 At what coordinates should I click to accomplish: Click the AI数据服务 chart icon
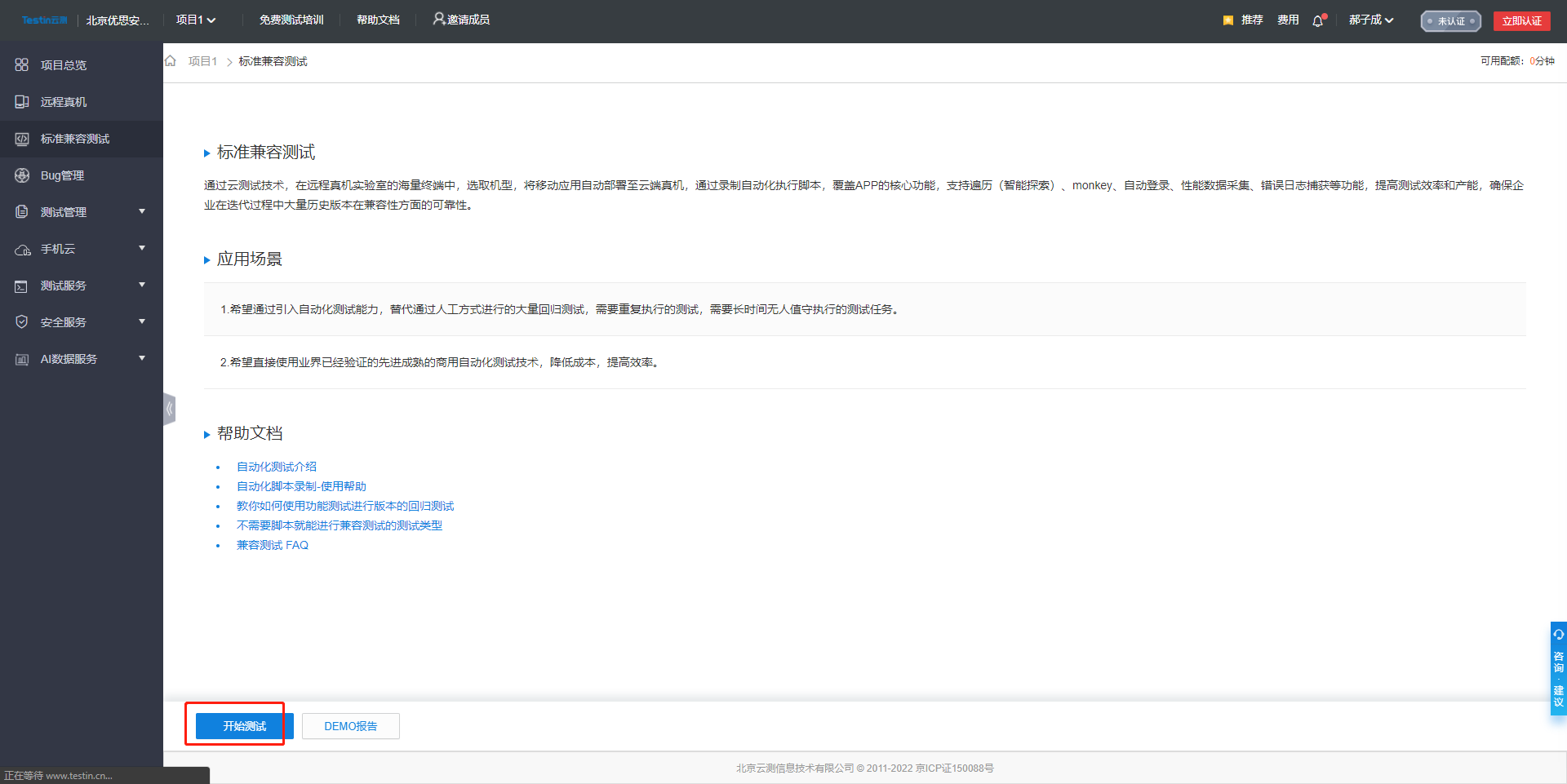pyautogui.click(x=22, y=359)
